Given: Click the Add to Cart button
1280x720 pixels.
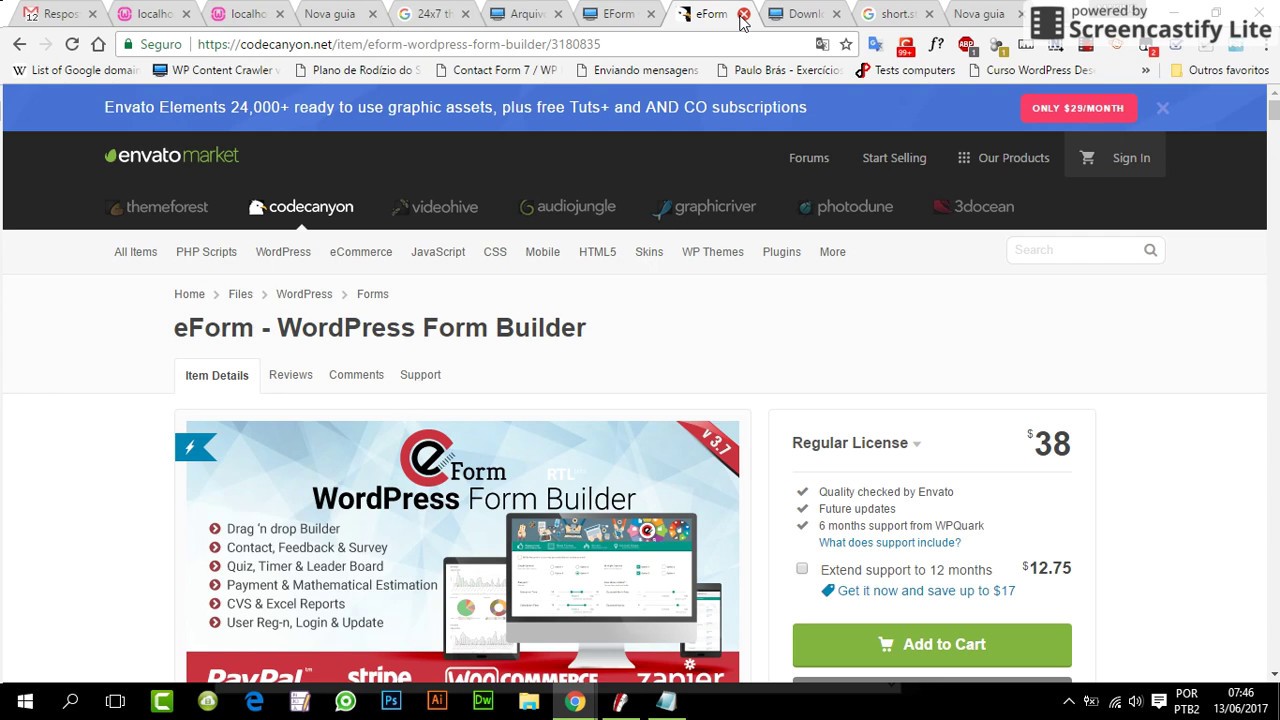Looking at the screenshot, I should pyautogui.click(x=932, y=645).
